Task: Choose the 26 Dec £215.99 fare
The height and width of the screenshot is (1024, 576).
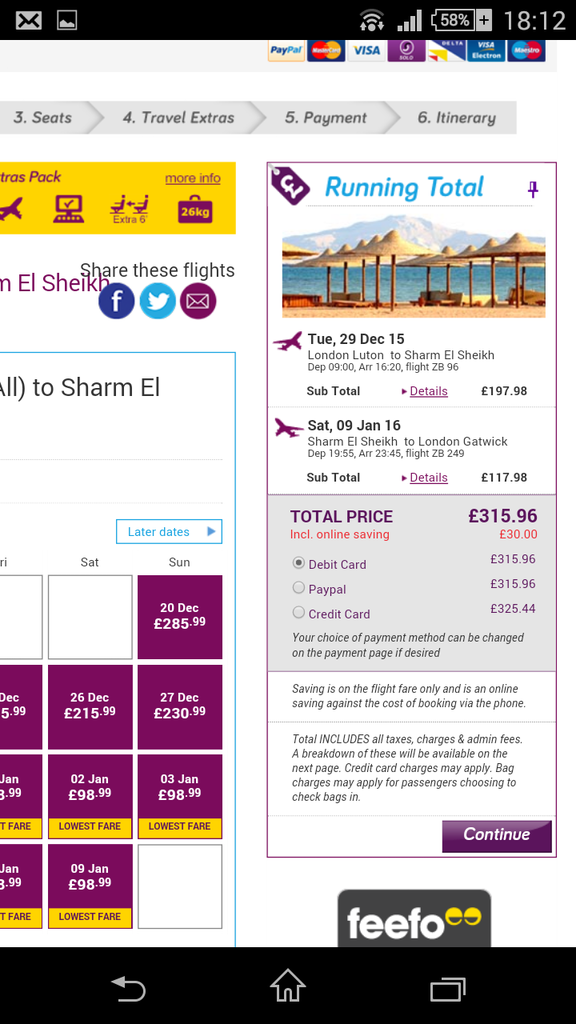Action: click(90, 707)
